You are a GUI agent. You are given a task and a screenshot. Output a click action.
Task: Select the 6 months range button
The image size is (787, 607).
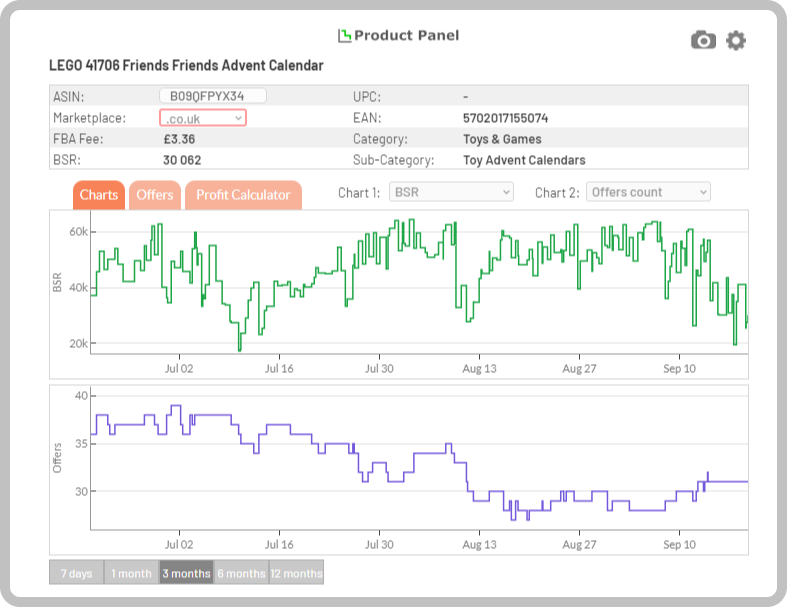[241, 573]
